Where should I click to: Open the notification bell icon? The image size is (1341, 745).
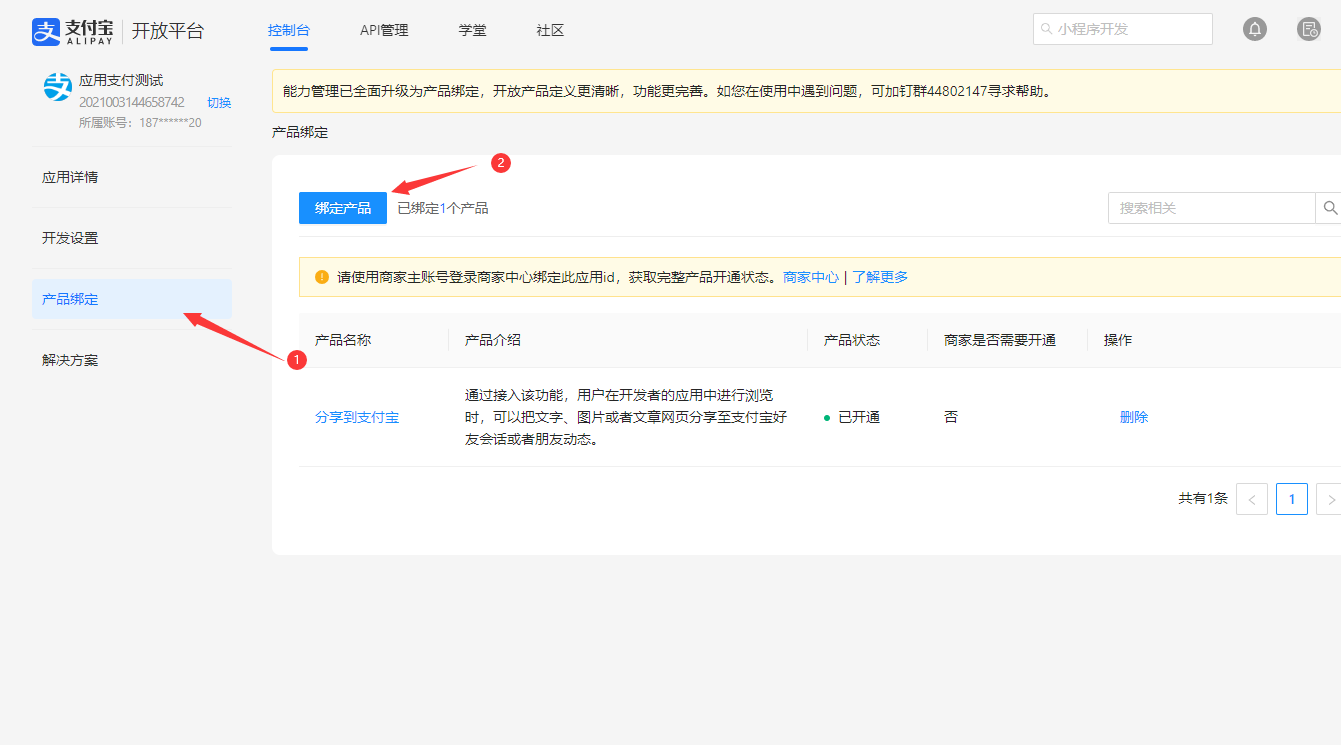(1254, 29)
